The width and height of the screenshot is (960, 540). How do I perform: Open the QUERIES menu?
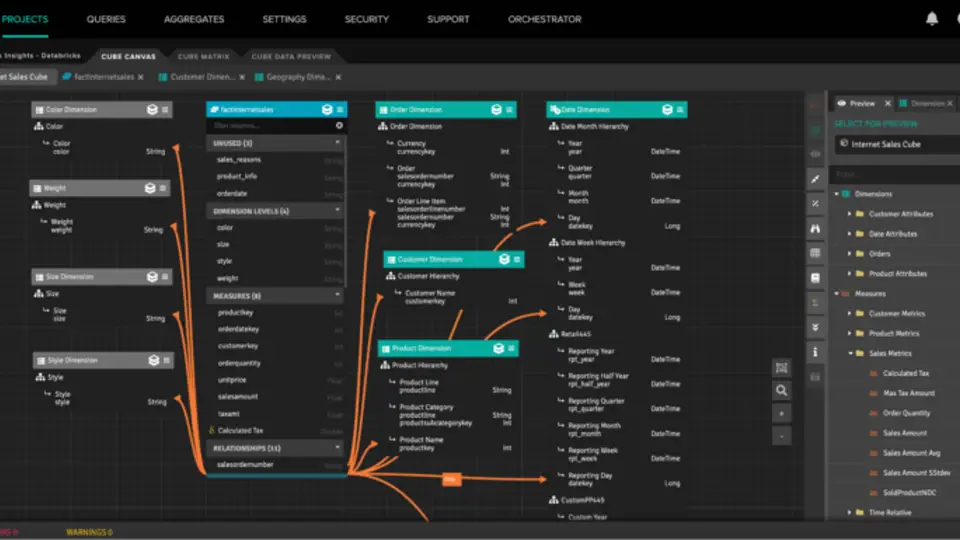click(106, 19)
